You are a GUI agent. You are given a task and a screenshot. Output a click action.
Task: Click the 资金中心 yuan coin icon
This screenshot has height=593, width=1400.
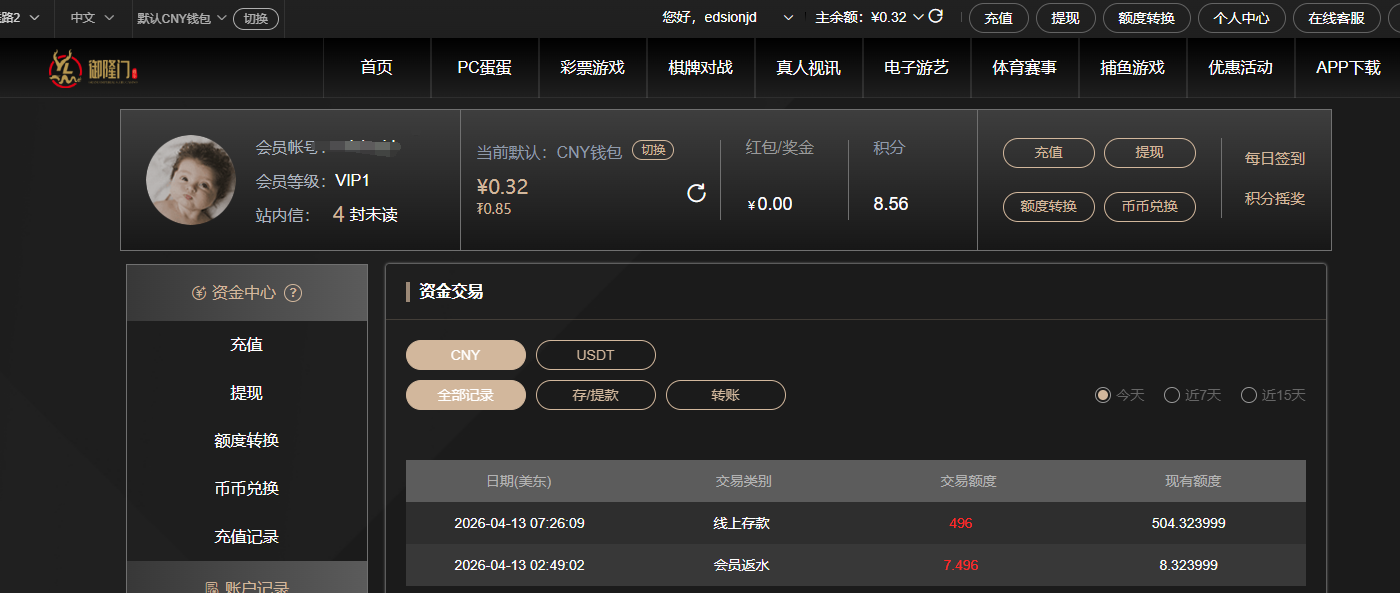point(199,293)
